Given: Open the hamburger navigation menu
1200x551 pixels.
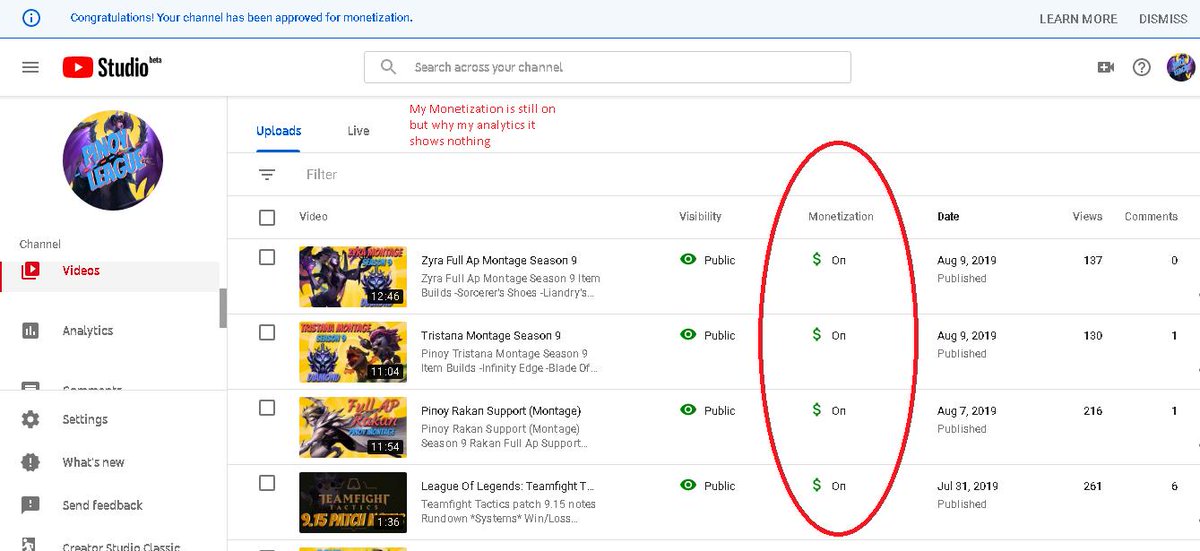Looking at the screenshot, I should point(30,67).
